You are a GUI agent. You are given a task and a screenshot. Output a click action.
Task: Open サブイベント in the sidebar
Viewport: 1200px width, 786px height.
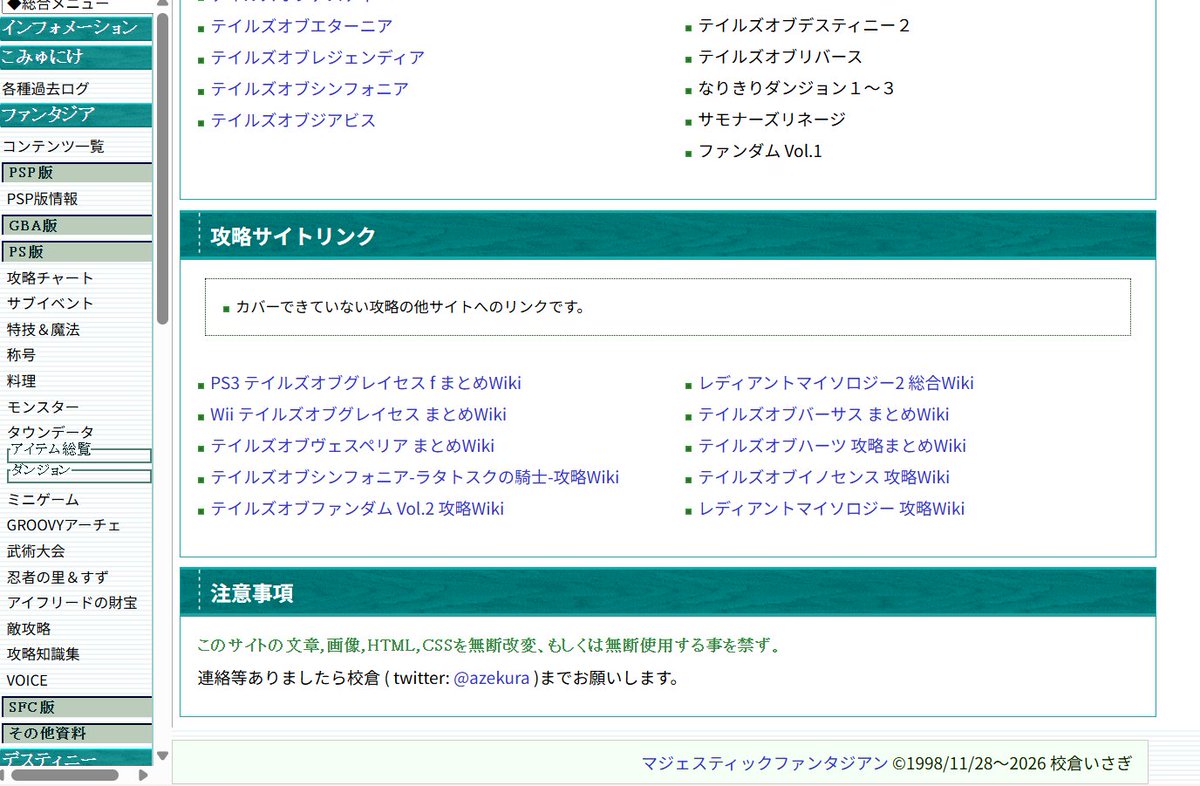point(50,303)
